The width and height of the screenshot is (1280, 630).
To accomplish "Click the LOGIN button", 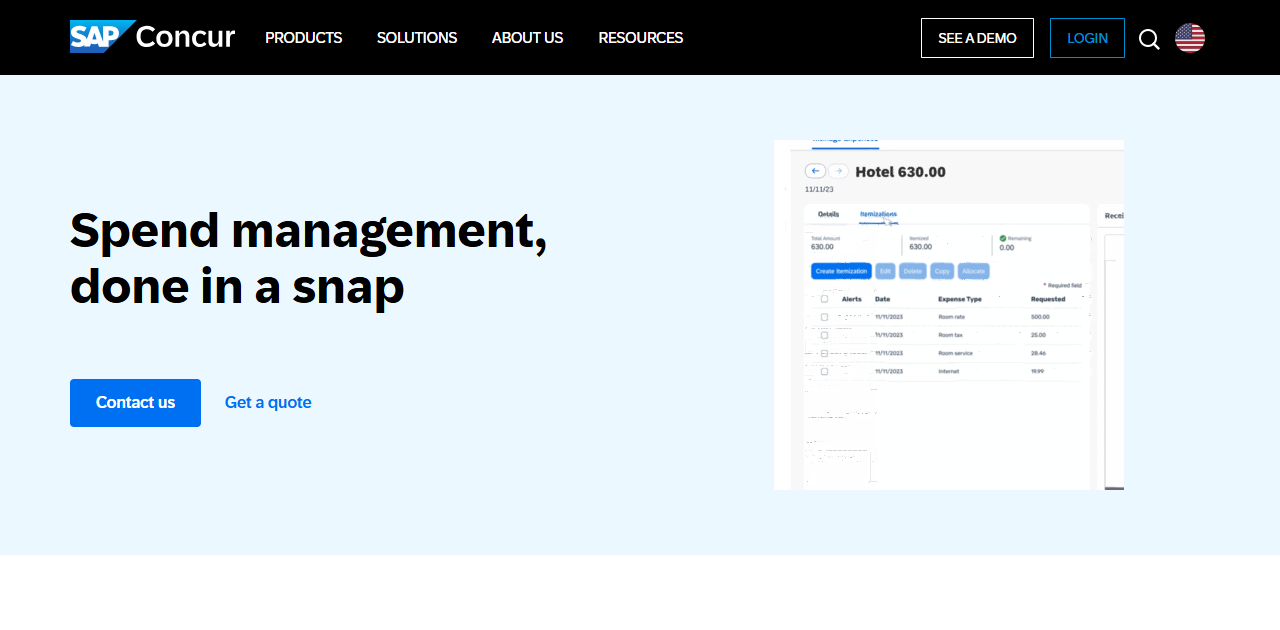I will pyautogui.click(x=1087, y=38).
